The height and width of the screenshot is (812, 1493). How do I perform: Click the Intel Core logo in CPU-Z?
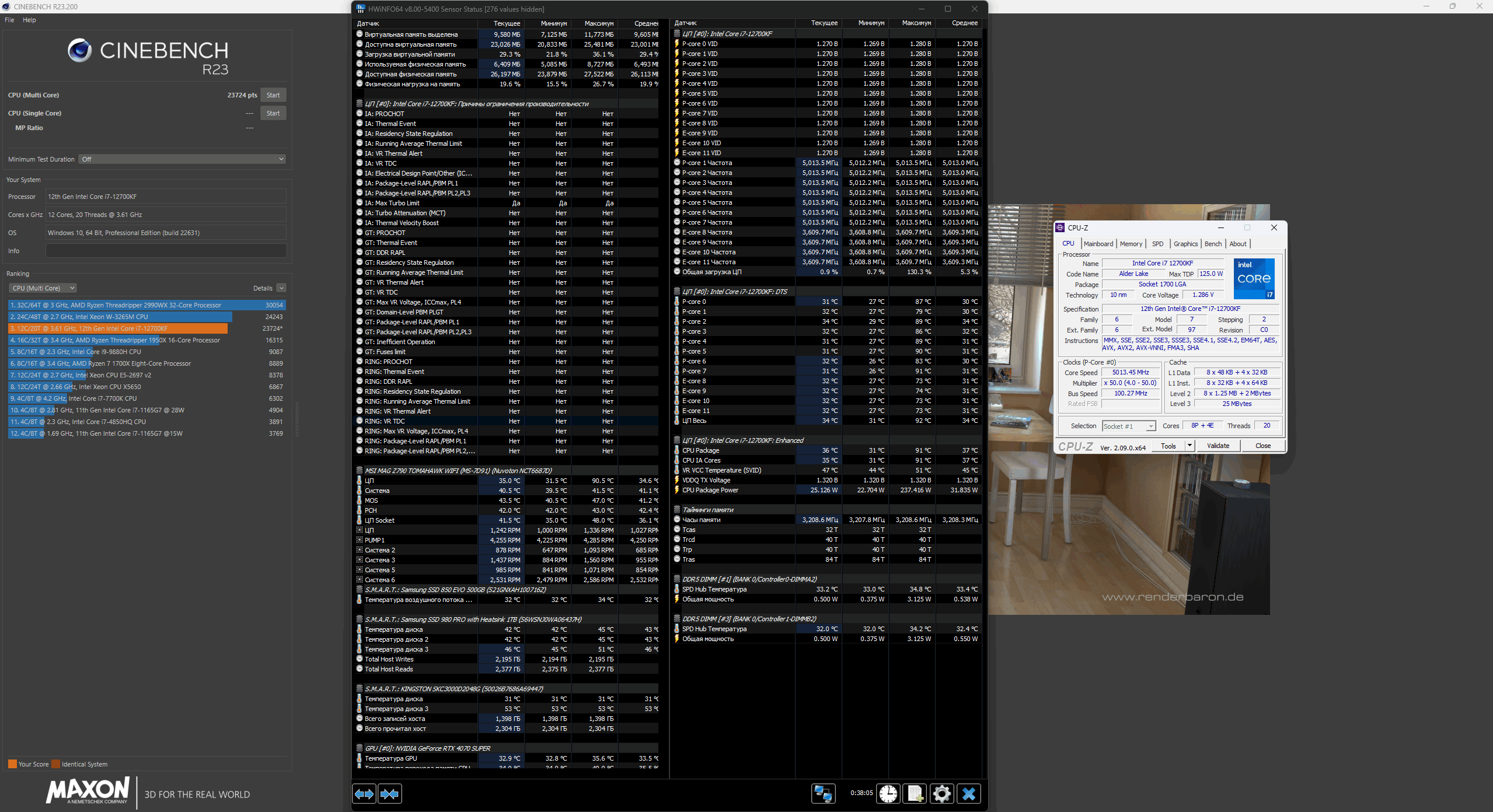1253,279
